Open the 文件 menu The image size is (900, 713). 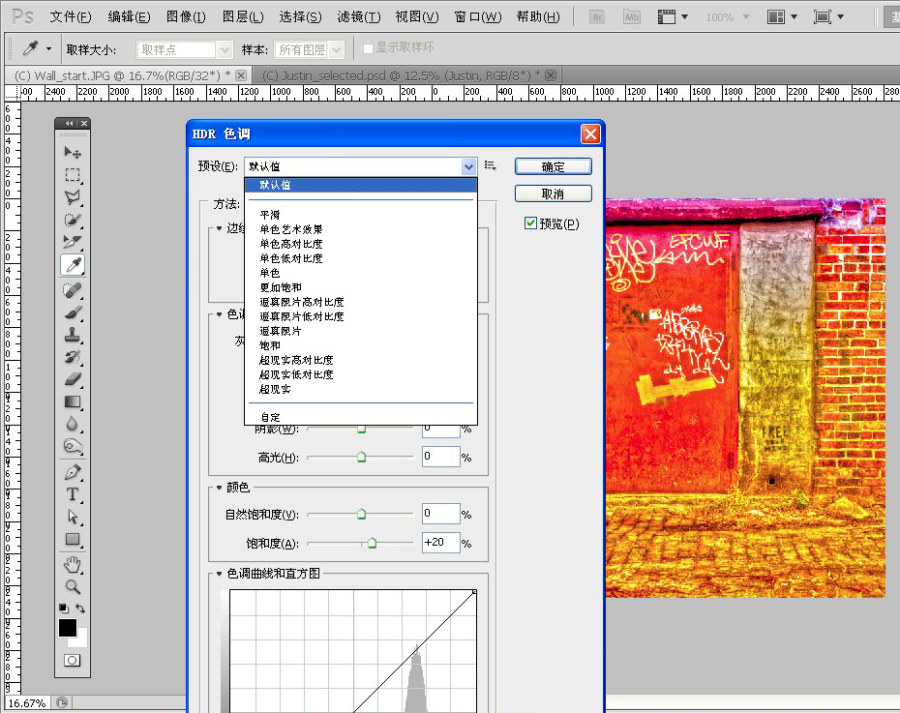70,17
